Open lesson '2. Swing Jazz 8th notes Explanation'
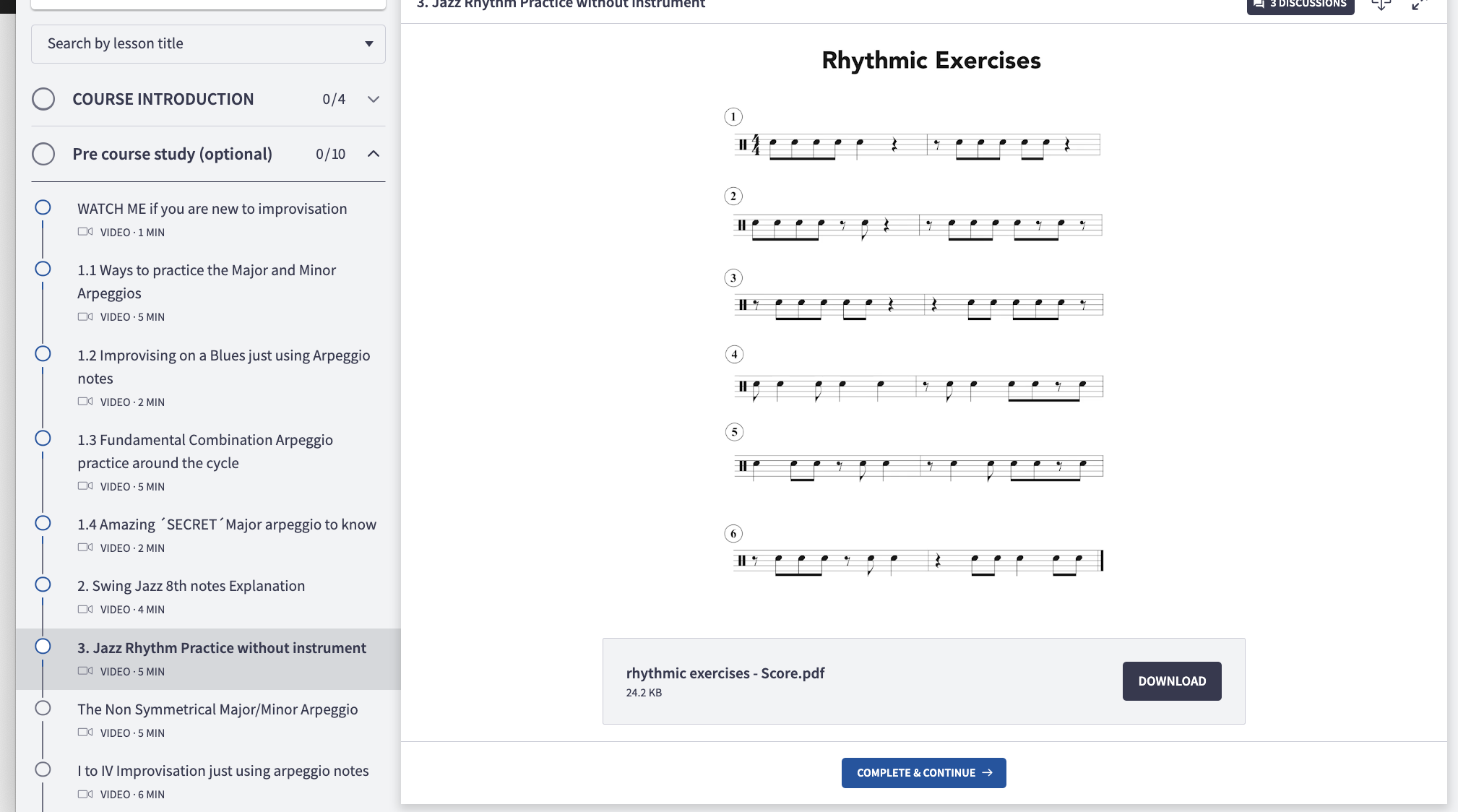The image size is (1458, 812). [x=191, y=585]
